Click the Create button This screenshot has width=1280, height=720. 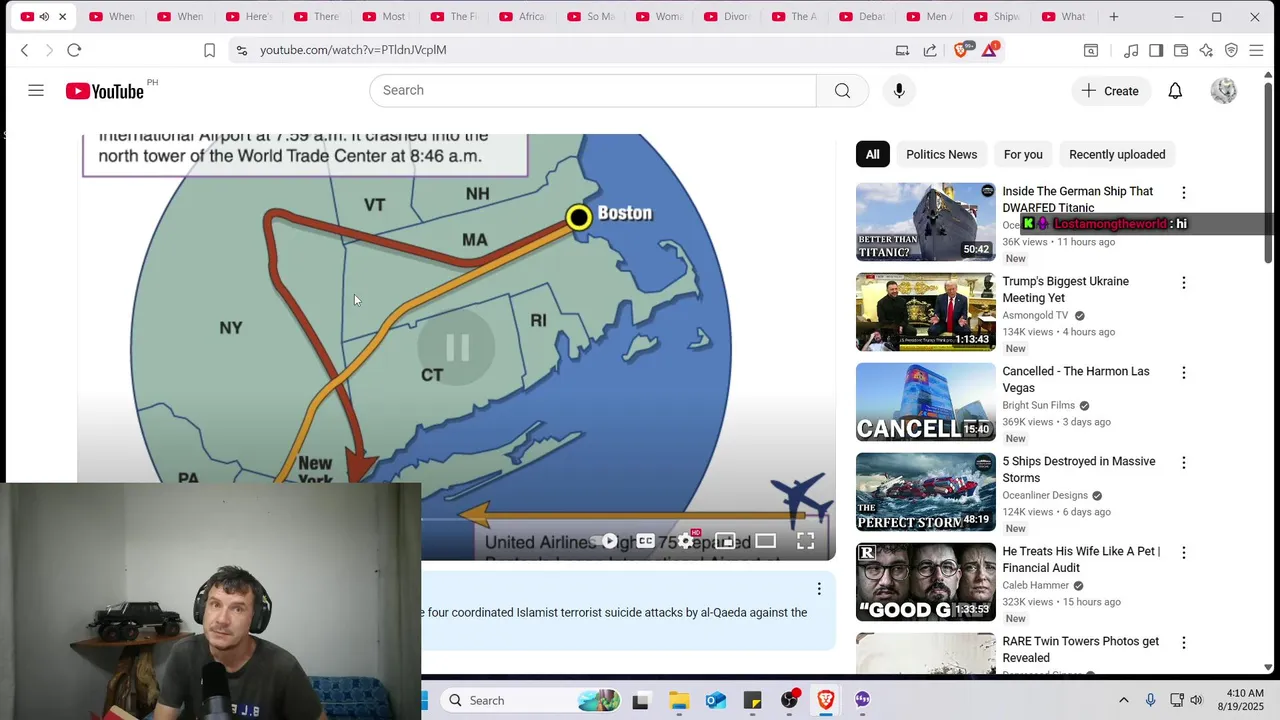(x=1110, y=91)
